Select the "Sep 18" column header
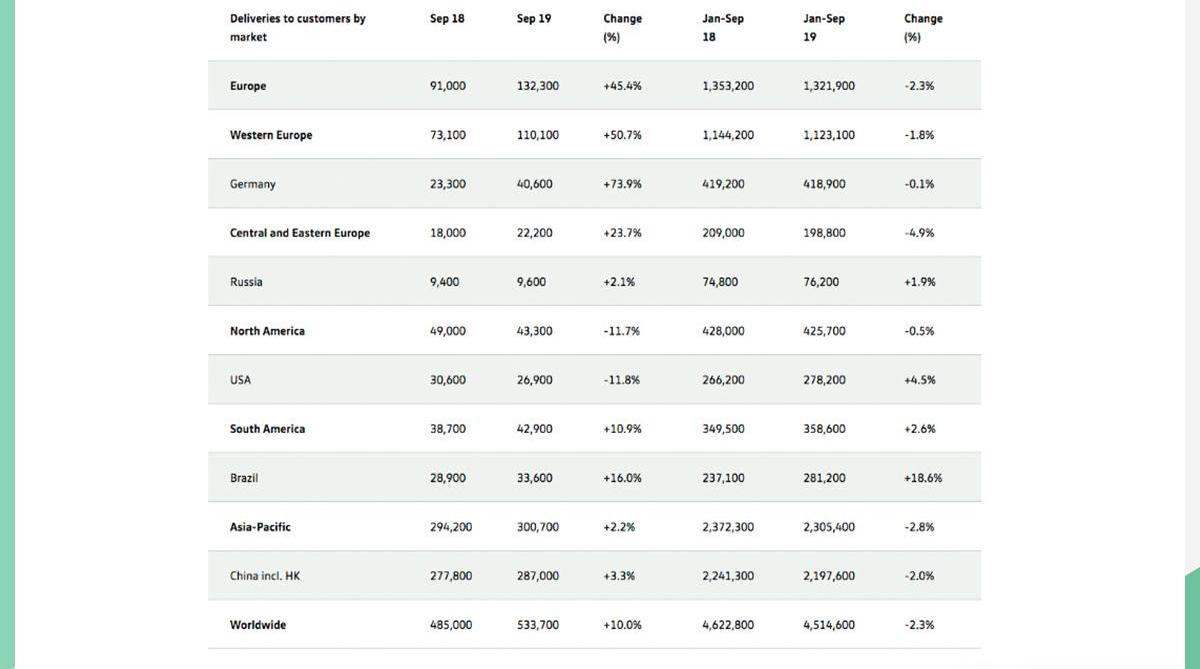Image resolution: width=1200 pixels, height=669 pixels. 447,19
